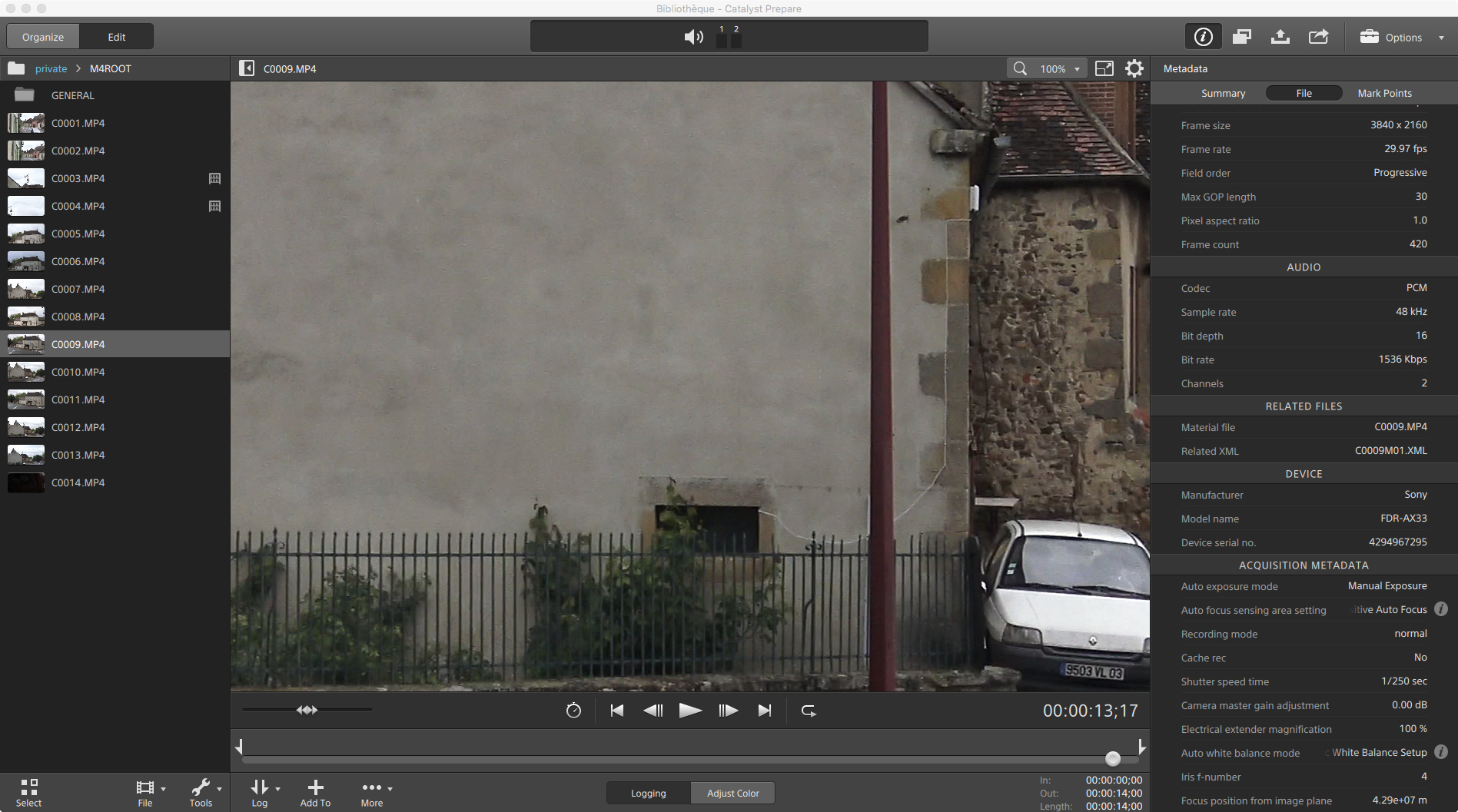Click the copy clips icon in top toolbar
Image resolution: width=1458 pixels, height=812 pixels.
click(1241, 37)
